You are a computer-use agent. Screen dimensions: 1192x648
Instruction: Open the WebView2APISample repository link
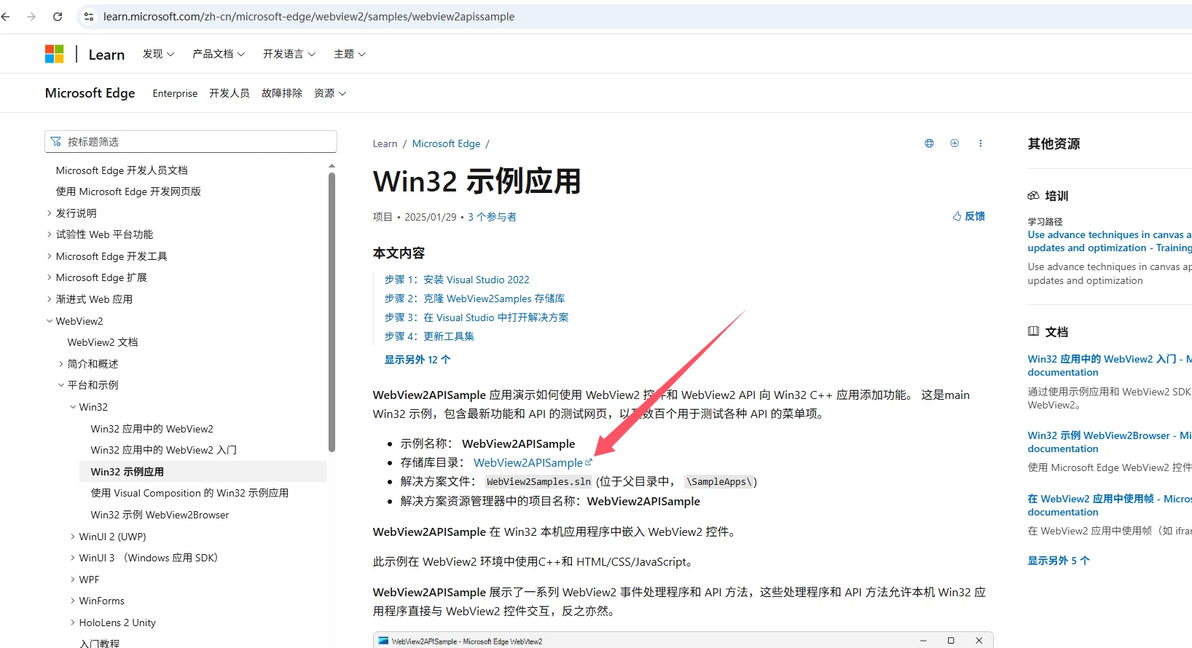pos(532,462)
